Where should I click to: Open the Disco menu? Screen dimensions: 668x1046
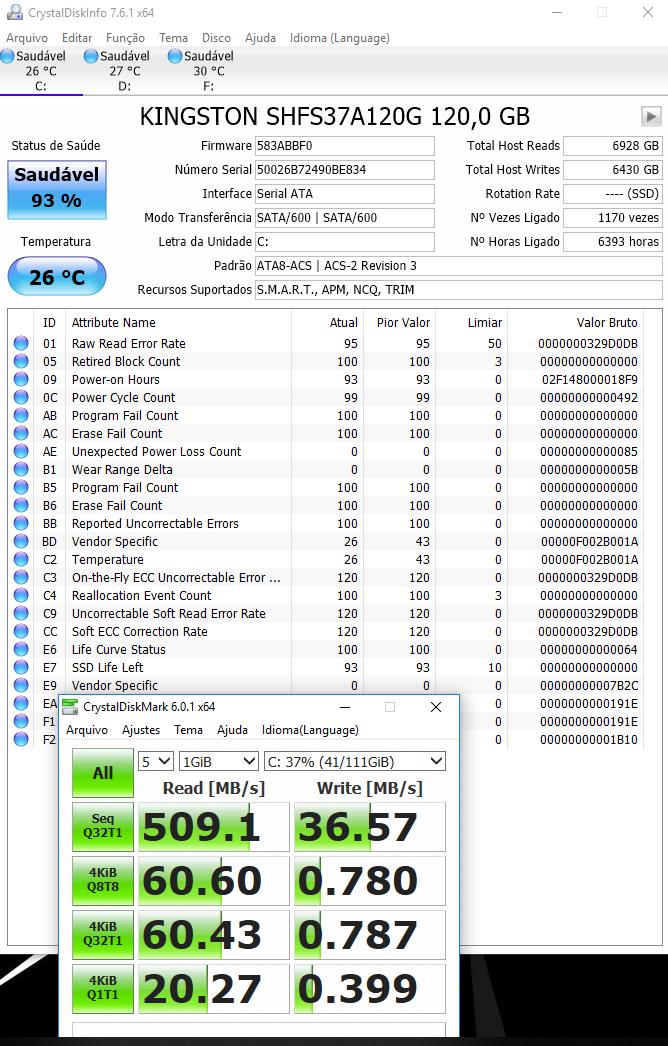pos(216,38)
